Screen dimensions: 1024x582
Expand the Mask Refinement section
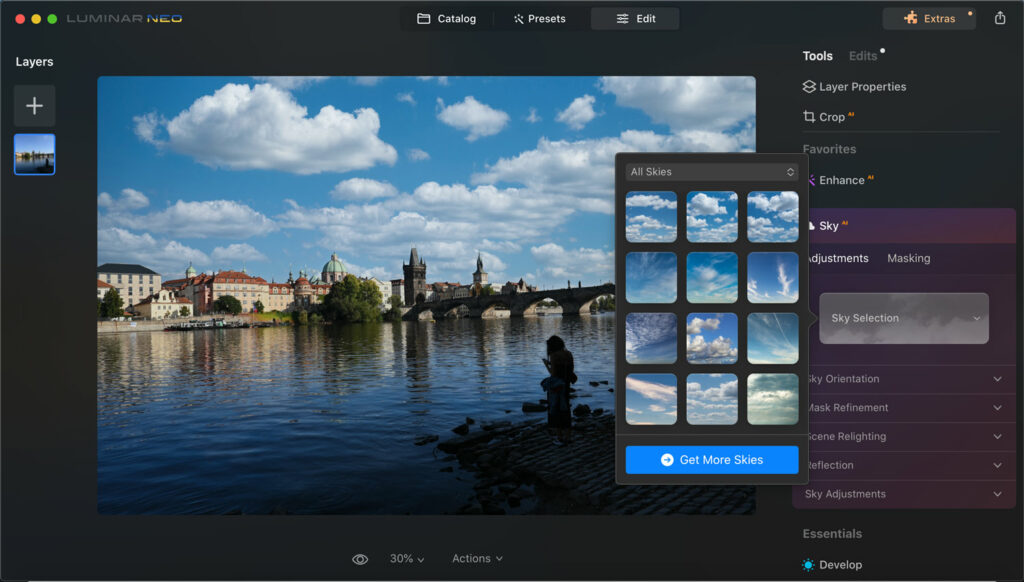[x=903, y=408]
